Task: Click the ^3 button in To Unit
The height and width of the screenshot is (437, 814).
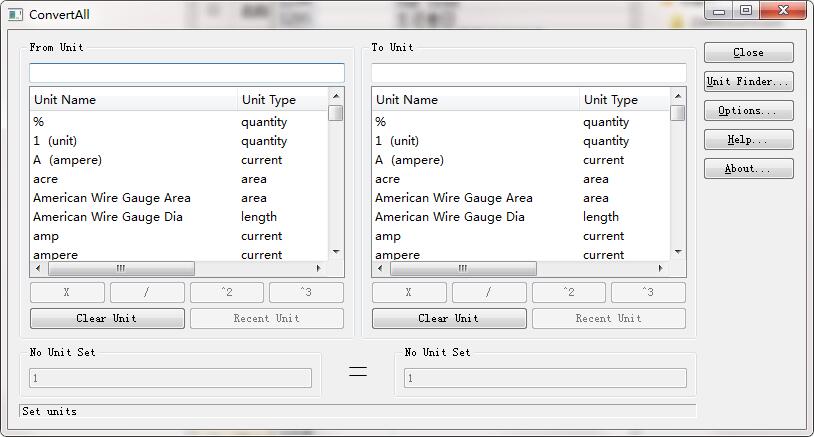Action: point(648,292)
